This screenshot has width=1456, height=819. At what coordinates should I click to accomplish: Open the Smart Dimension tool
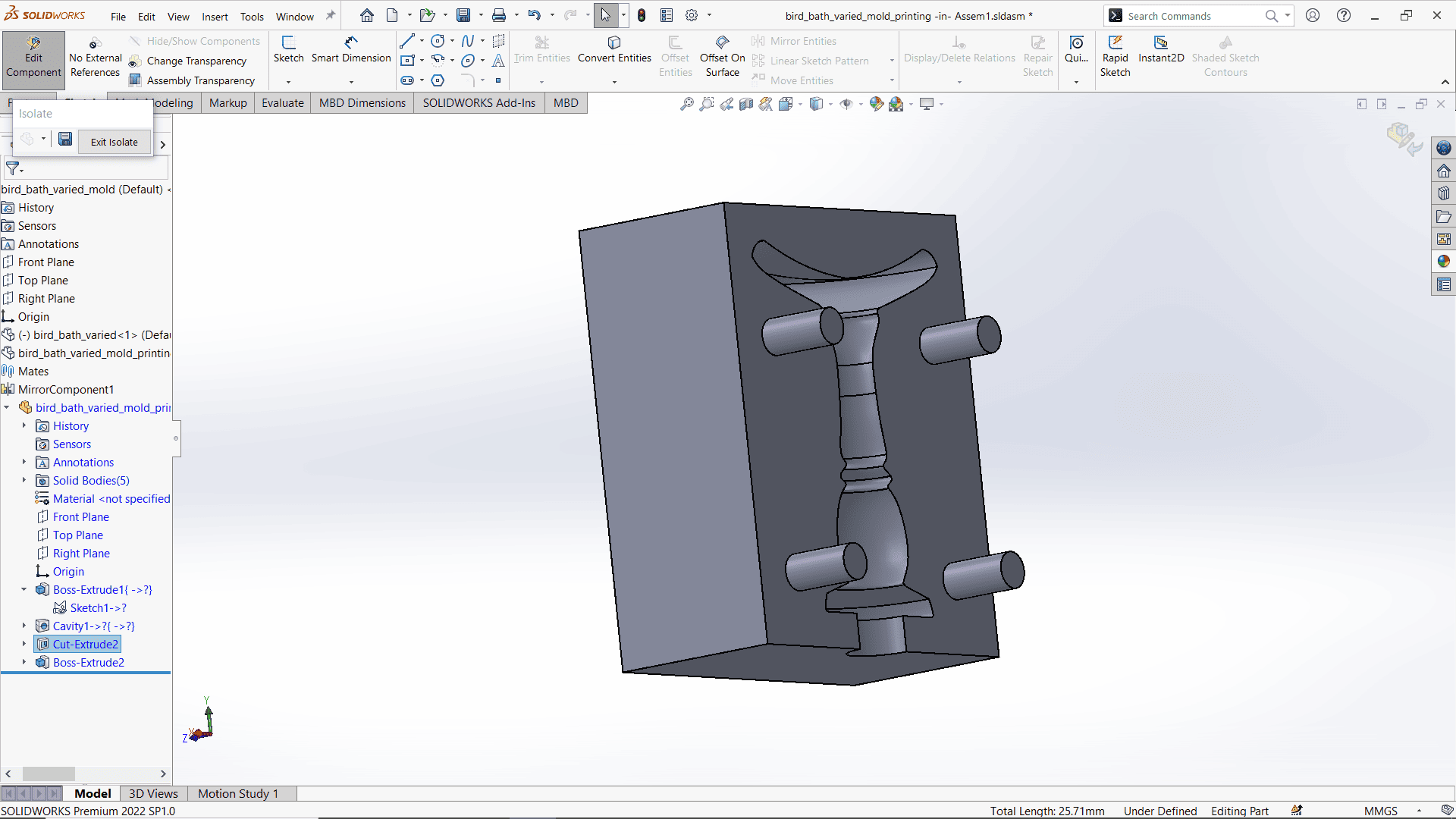click(x=351, y=50)
